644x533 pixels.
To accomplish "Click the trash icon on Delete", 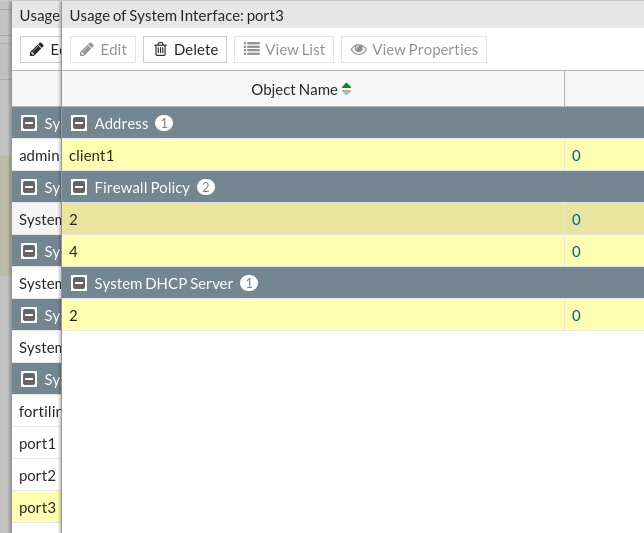I will pyautogui.click(x=160, y=50).
